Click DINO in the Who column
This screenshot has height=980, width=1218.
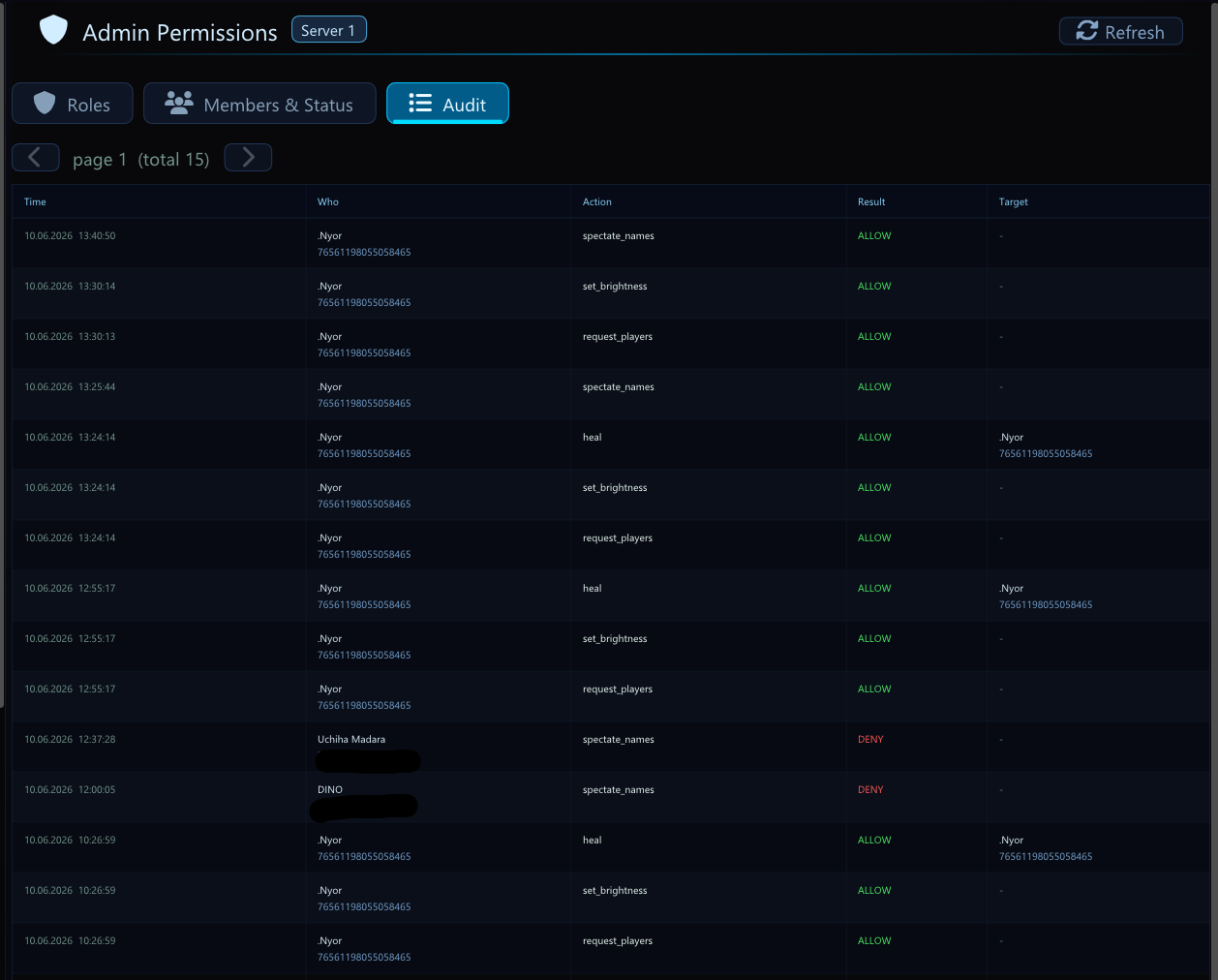tap(330, 789)
